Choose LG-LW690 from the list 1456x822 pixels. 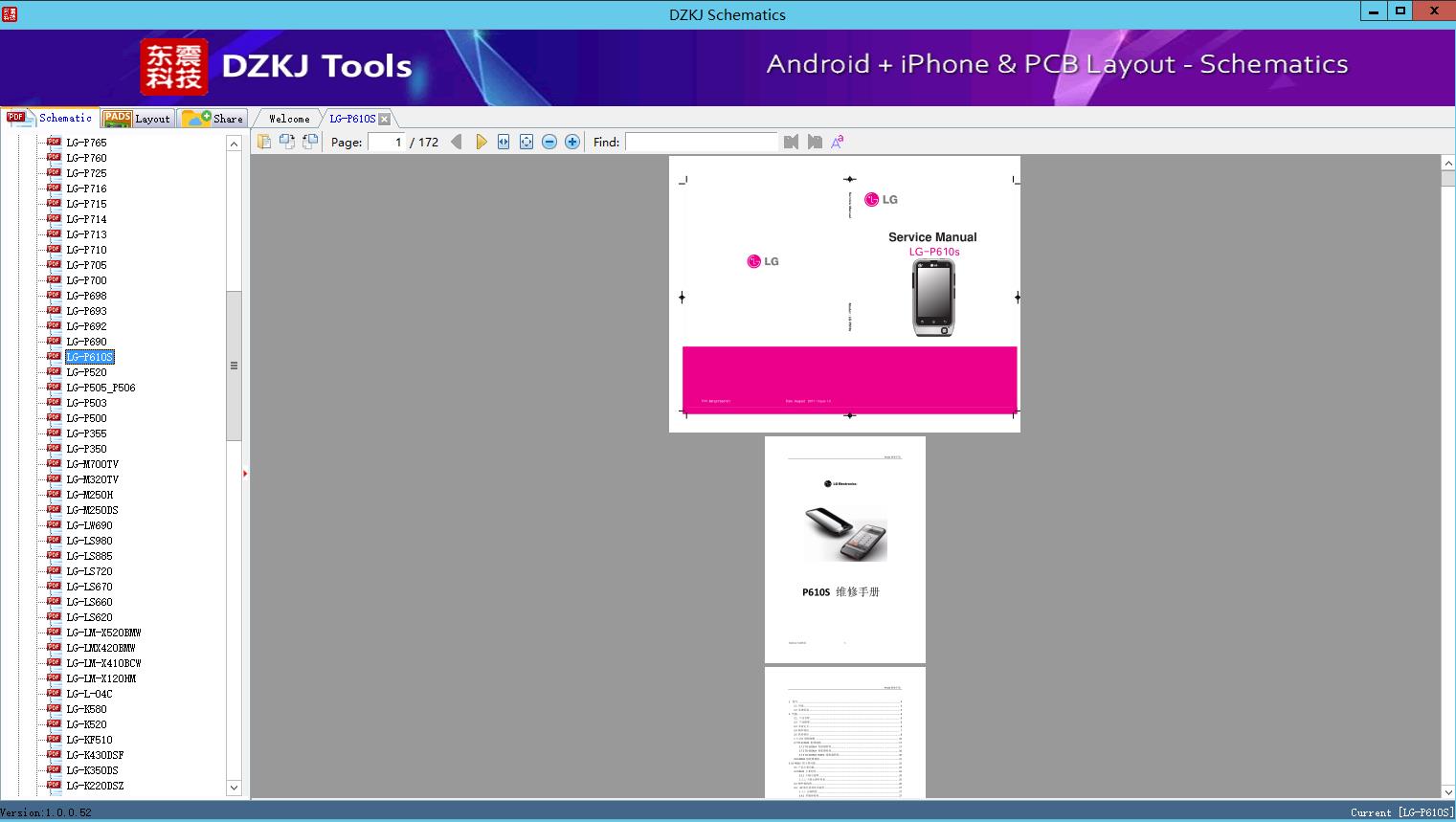tap(89, 525)
